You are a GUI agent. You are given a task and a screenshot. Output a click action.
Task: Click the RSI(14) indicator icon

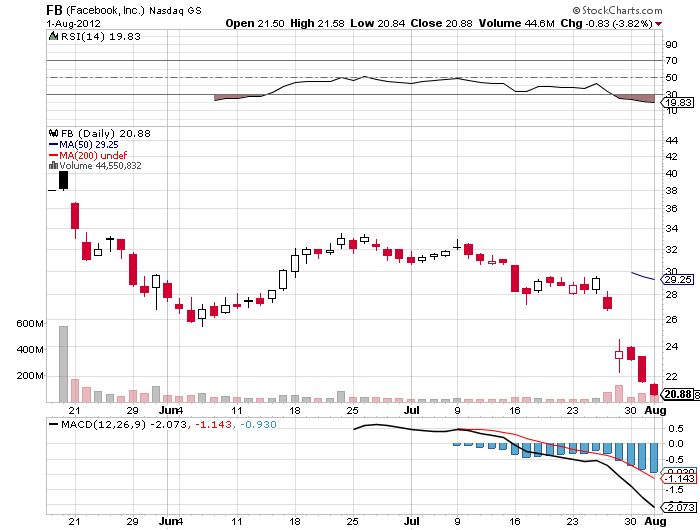54,36
